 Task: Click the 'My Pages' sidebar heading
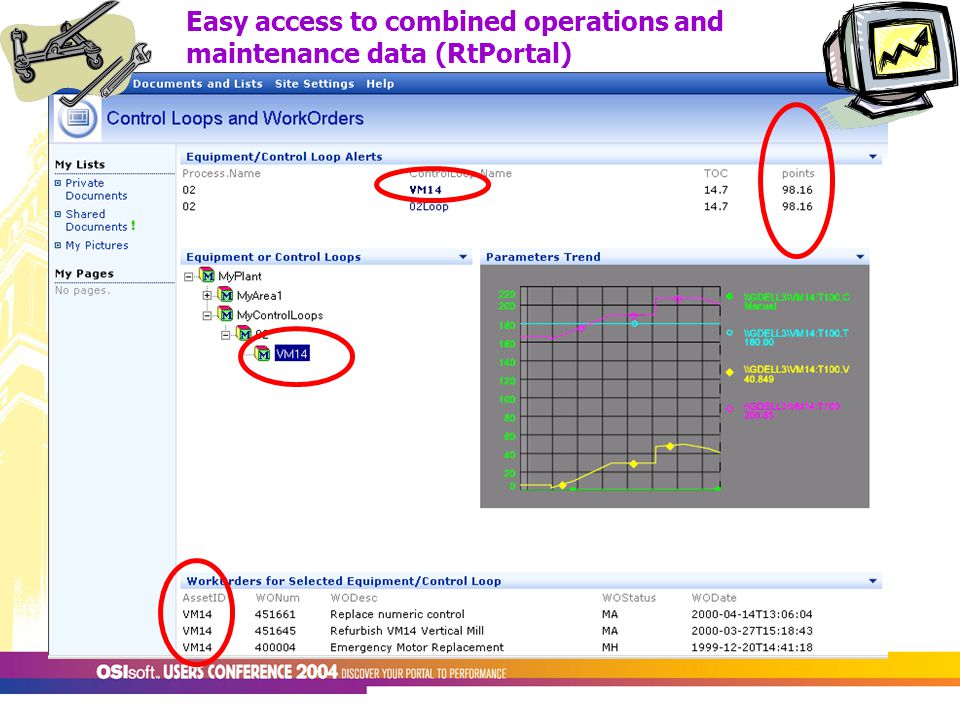click(84, 274)
